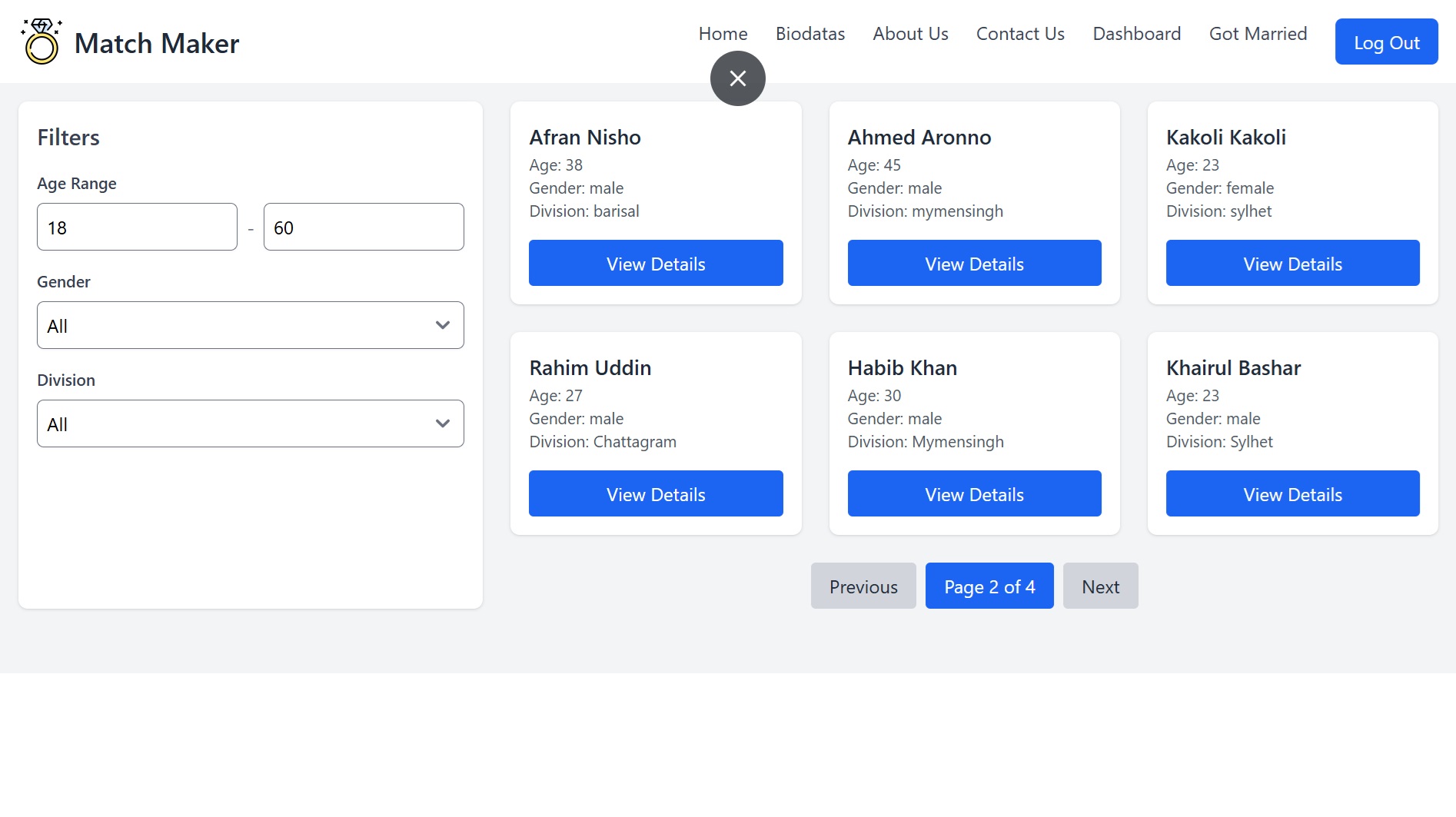Click Next to advance pagination
1456x817 pixels.
pos(1100,586)
